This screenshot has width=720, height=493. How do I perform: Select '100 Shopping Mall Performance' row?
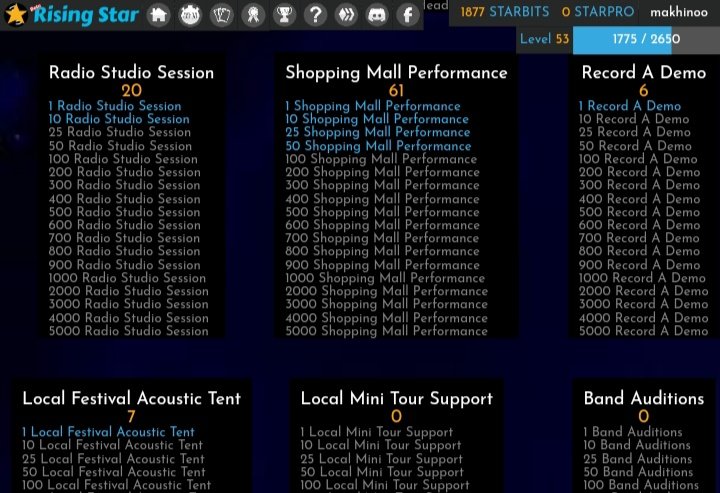[381, 159]
